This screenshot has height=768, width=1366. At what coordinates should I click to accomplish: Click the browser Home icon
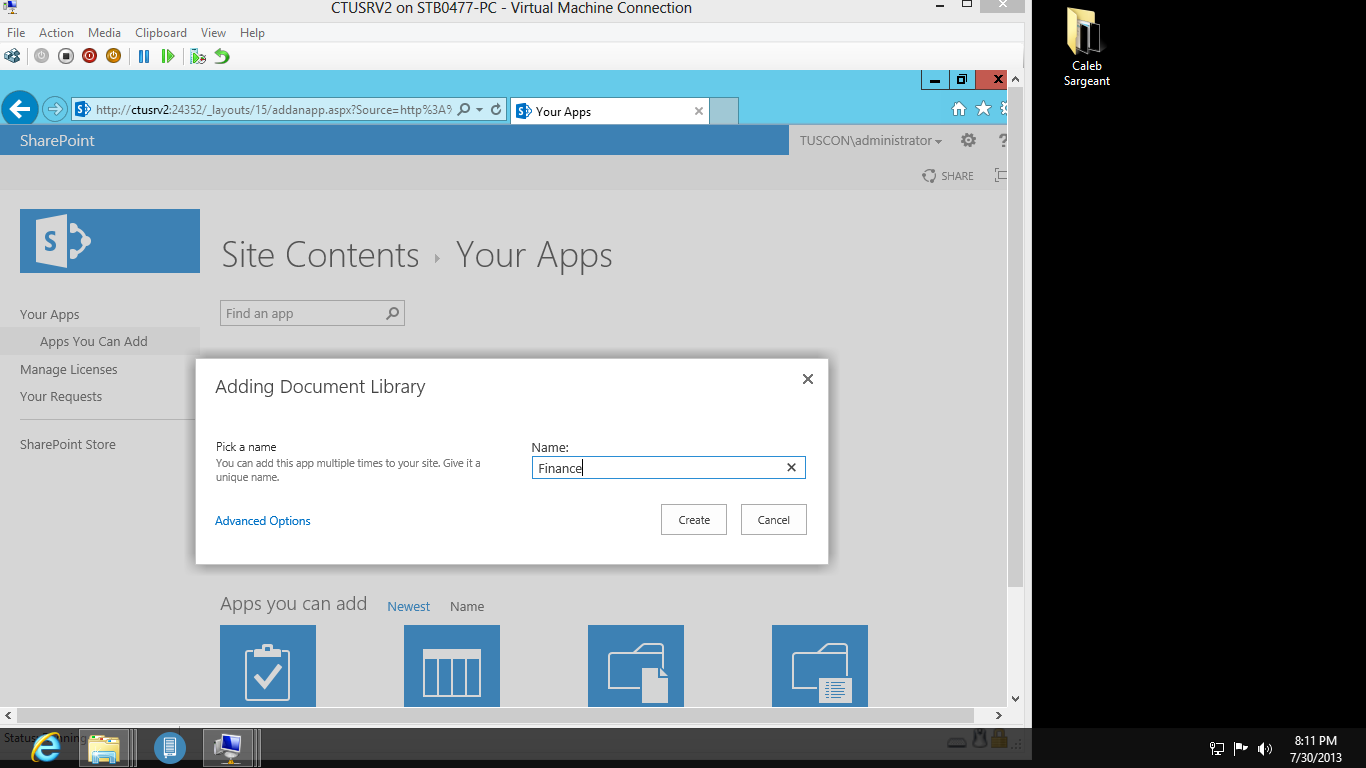(x=958, y=109)
